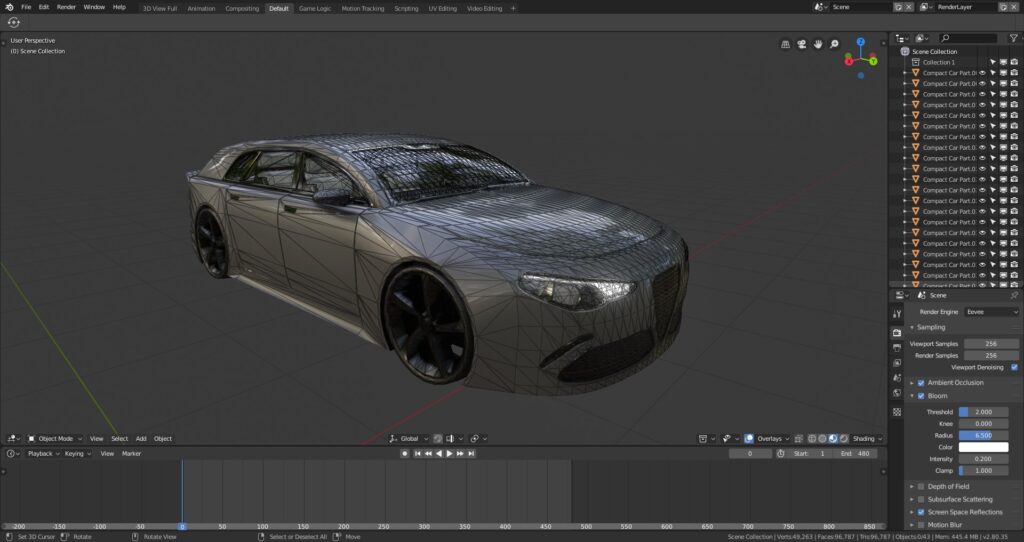
Task: Open the Bloom Color swatch
Action: pos(983,447)
